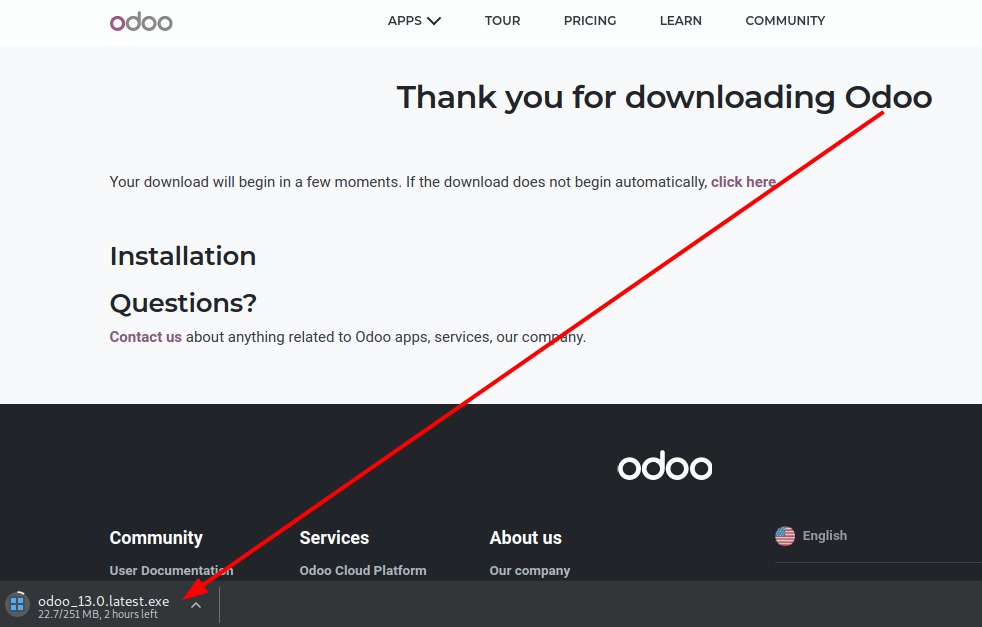Open the English language selector

(x=824, y=536)
